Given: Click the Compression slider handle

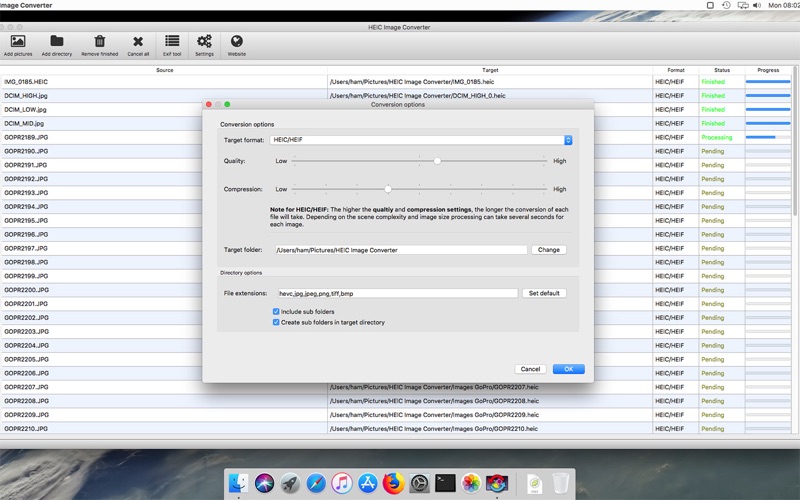Looking at the screenshot, I should (388, 189).
